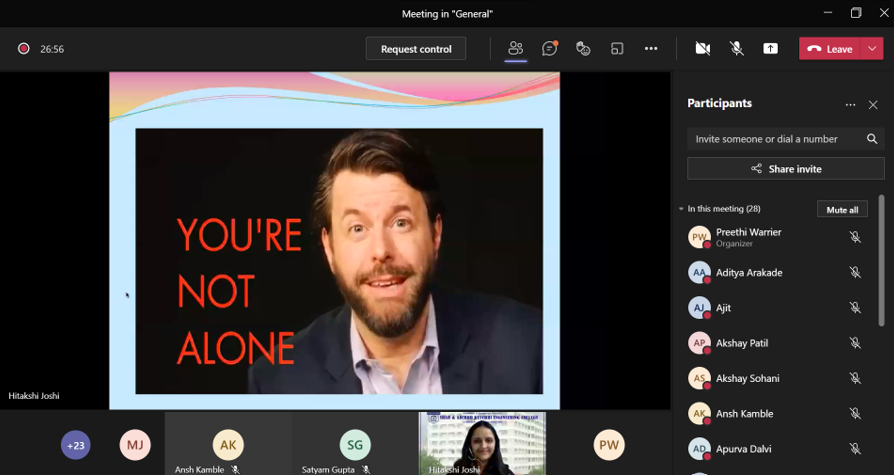Close the Participants panel
Image resolution: width=894 pixels, height=475 pixels.
point(873,105)
